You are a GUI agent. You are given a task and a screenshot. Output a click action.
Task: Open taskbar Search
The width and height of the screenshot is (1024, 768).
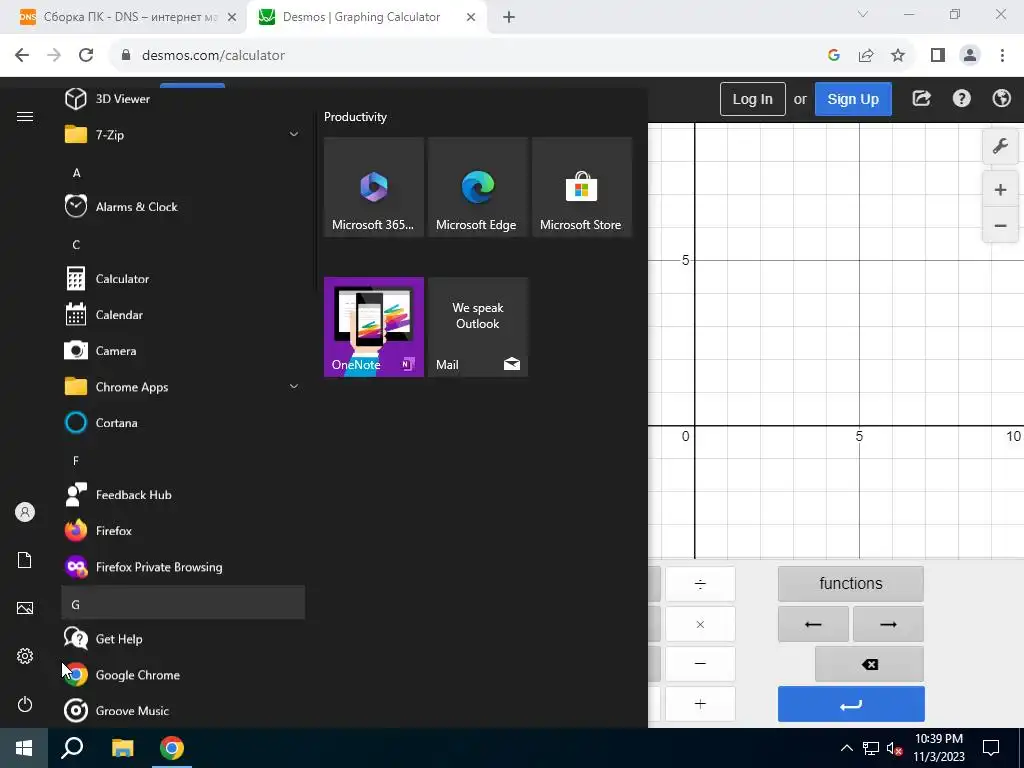(72, 748)
